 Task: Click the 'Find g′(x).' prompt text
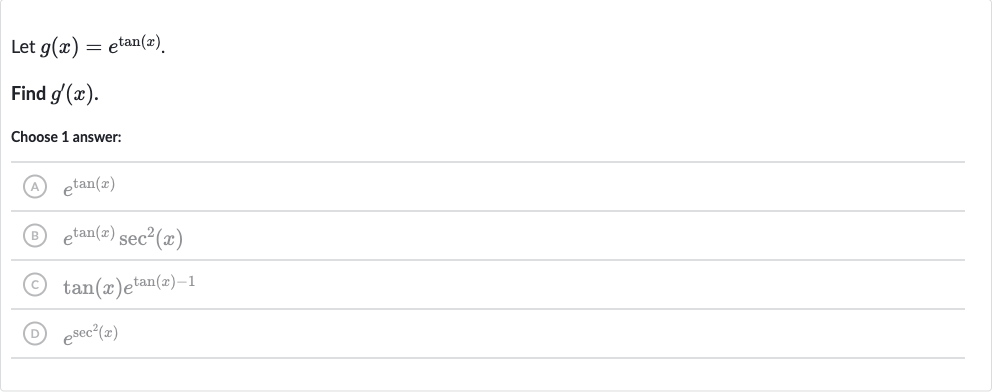(x=55, y=94)
